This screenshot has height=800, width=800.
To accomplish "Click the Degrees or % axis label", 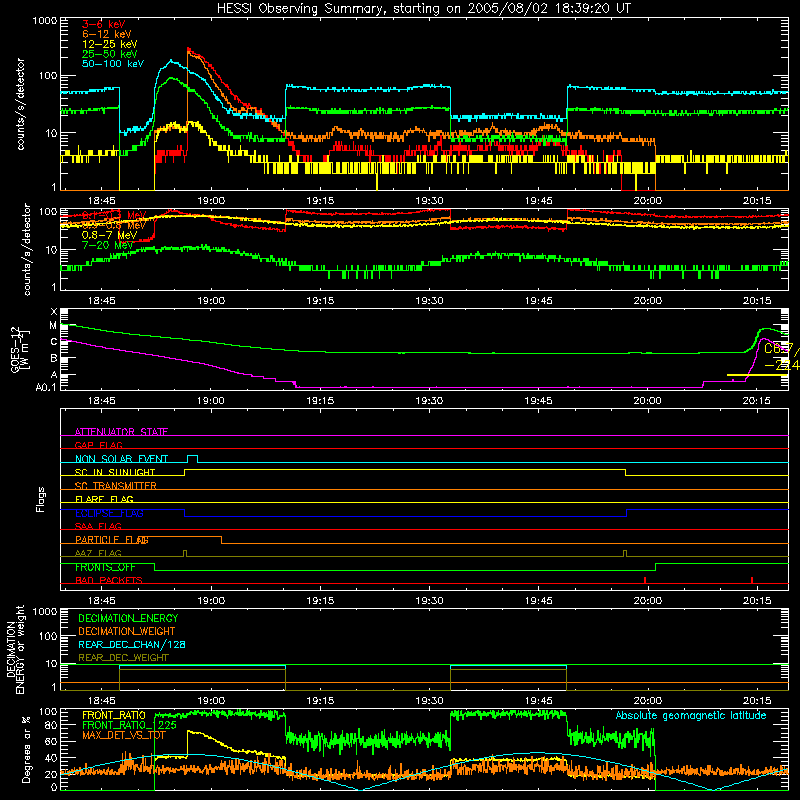I will (26, 750).
